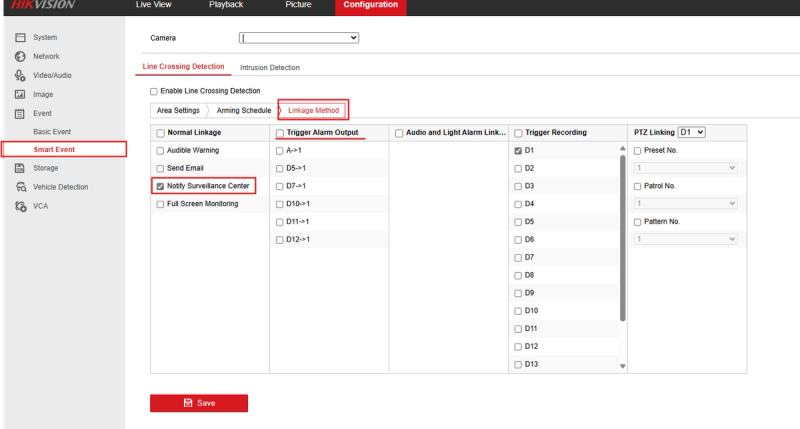Check the D11->1 alarm output
The width and height of the screenshot is (800, 429).
point(280,222)
